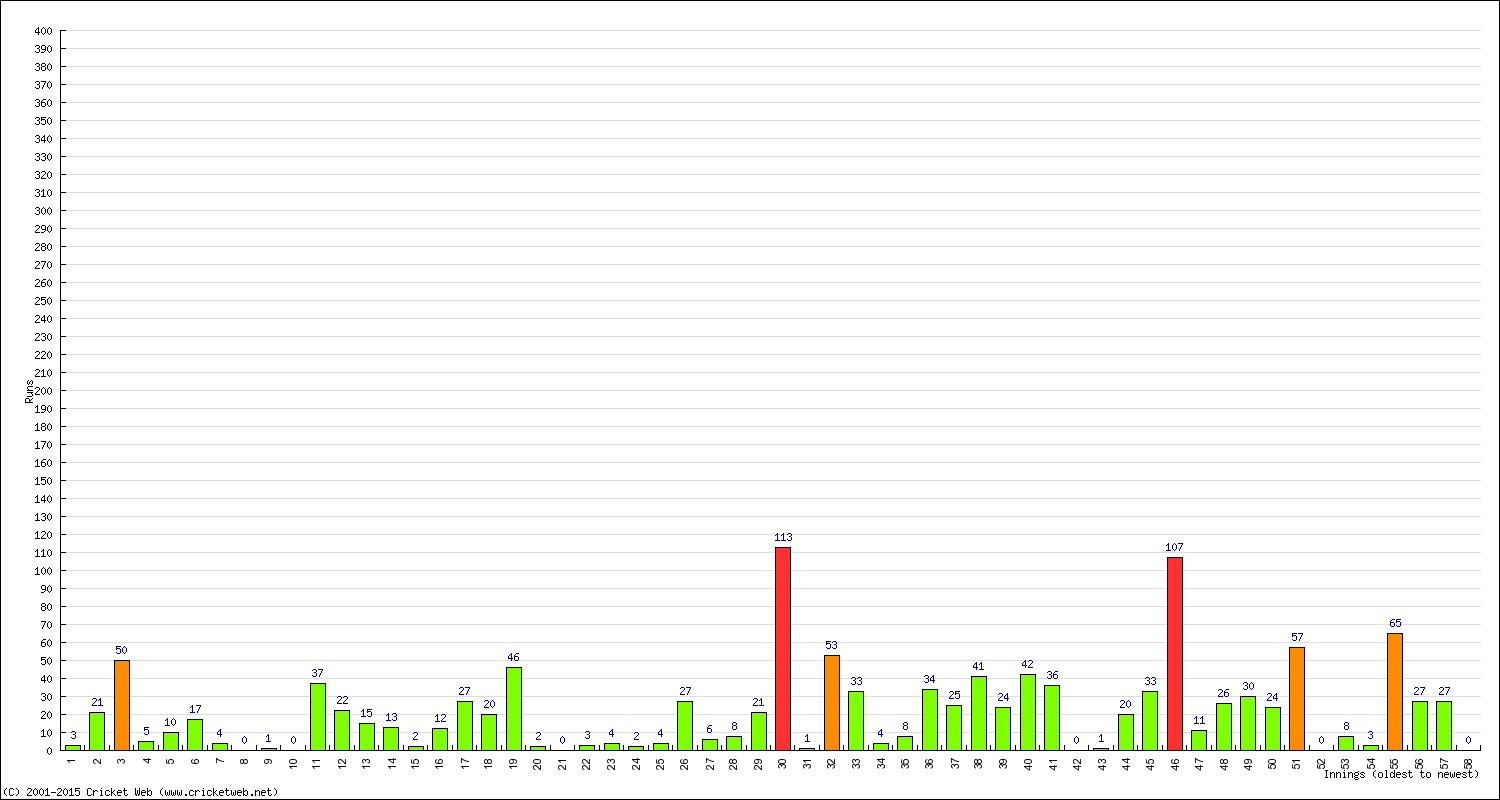
Task: Select the y-axis label '200'
Action: tap(43, 391)
